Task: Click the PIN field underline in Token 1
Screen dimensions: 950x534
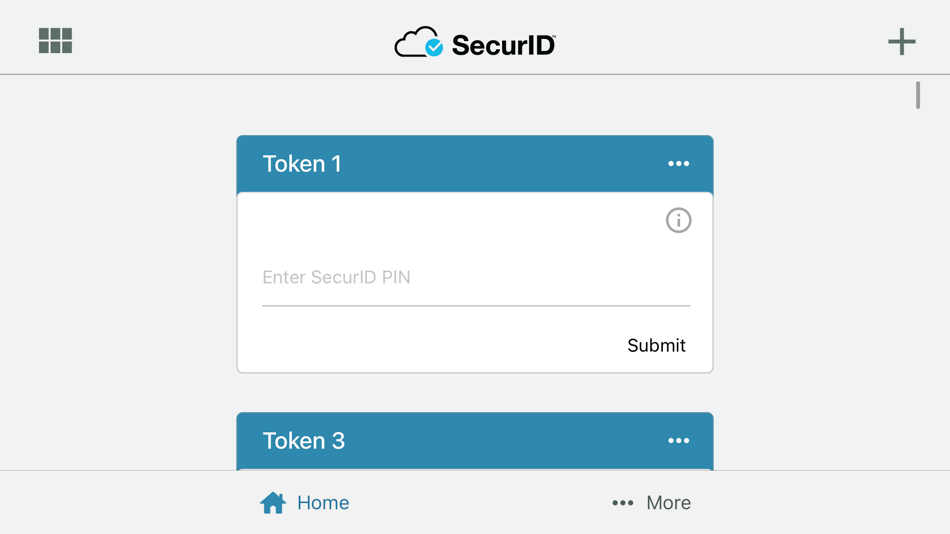Action: [x=475, y=305]
